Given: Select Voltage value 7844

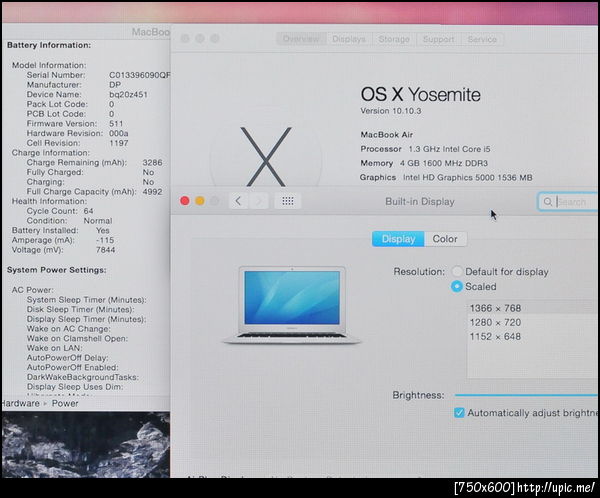Looking at the screenshot, I should coord(105,250).
